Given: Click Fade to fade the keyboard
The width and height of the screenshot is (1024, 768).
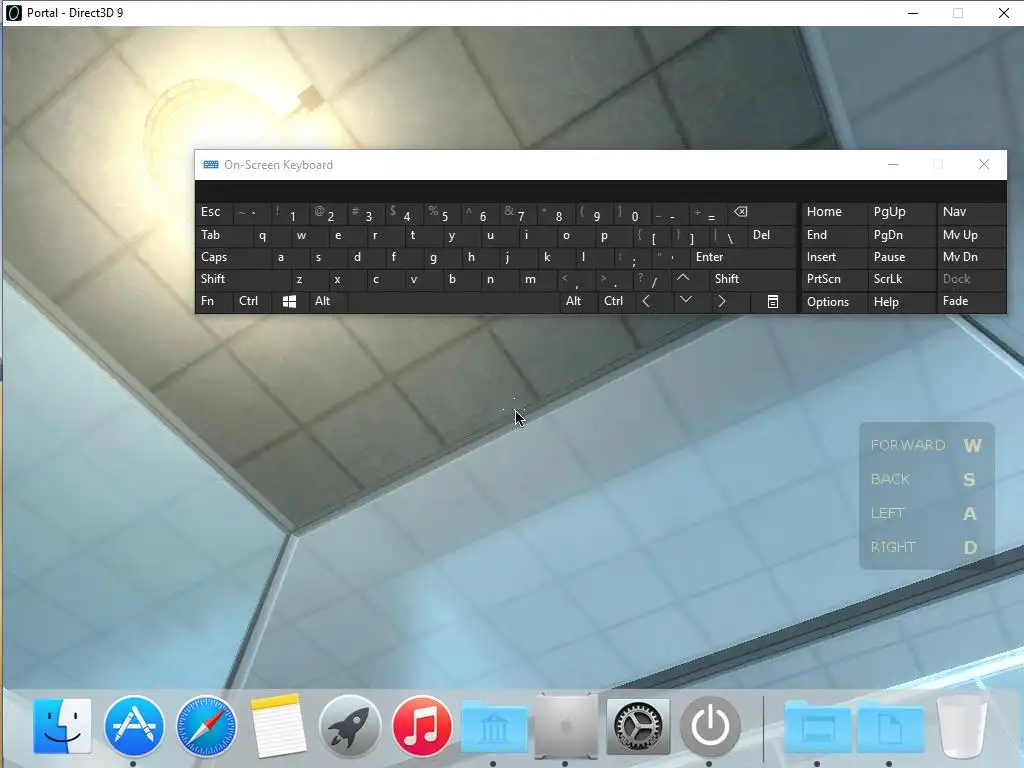Looking at the screenshot, I should pos(971,301).
